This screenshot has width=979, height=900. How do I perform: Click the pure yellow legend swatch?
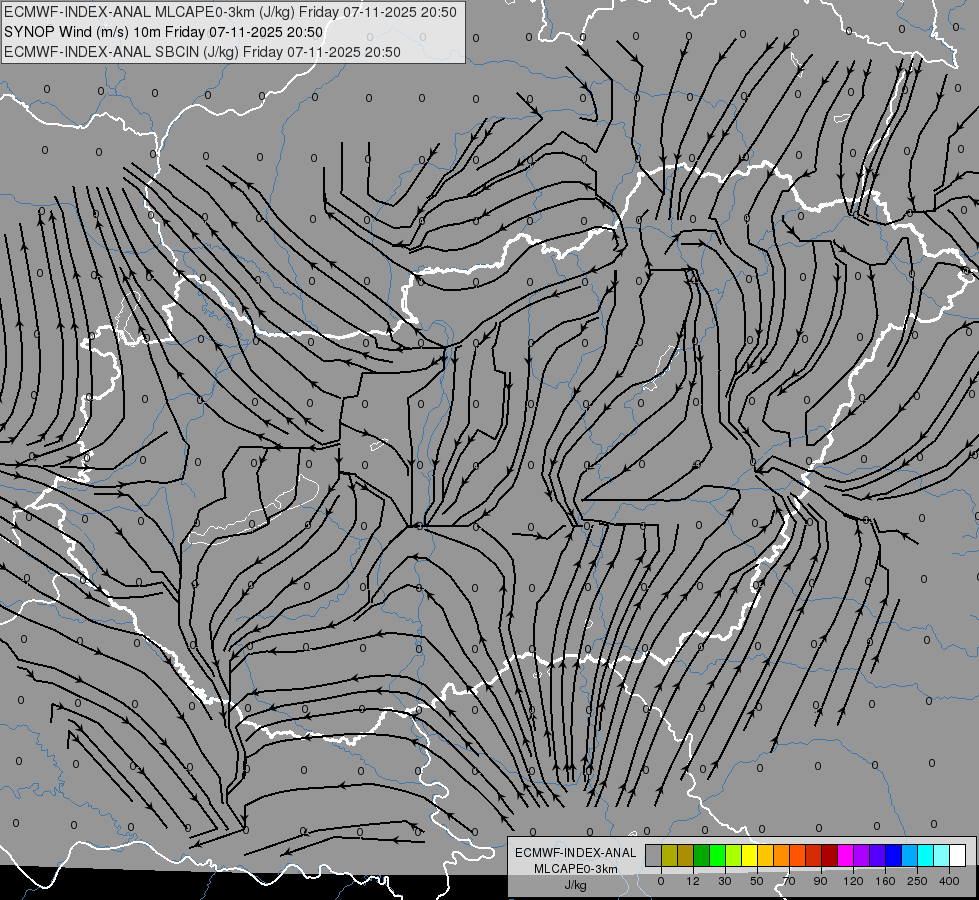click(x=749, y=855)
